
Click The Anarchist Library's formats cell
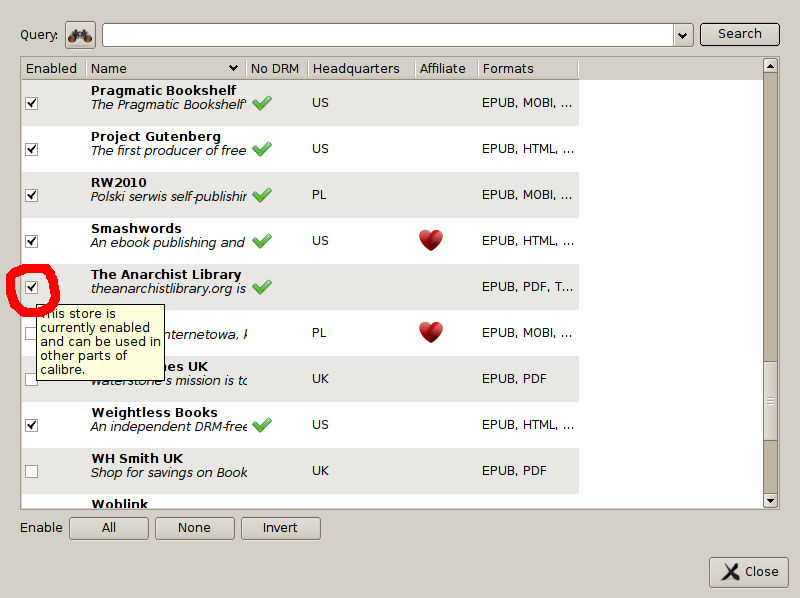click(x=528, y=287)
